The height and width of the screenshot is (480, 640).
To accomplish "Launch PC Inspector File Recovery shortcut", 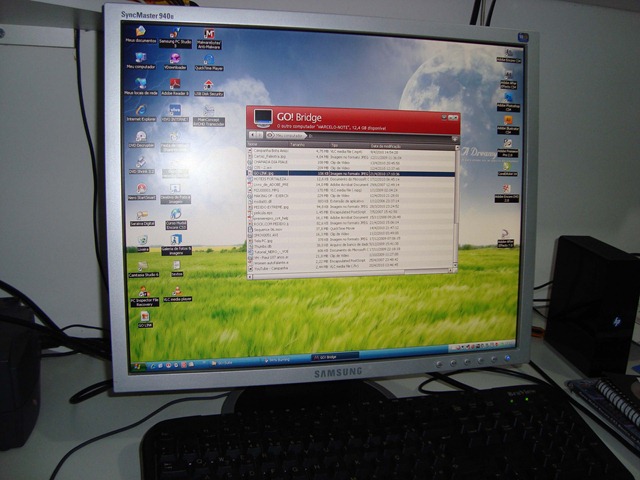I will (x=144, y=297).
